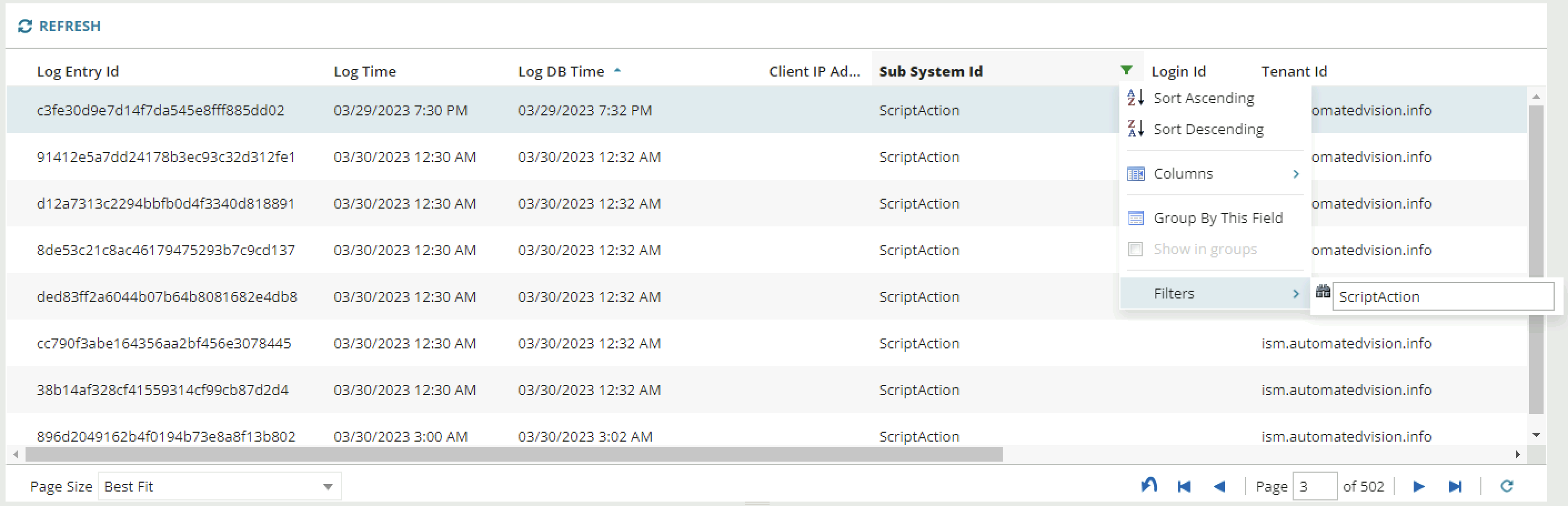Click the horizontal scrollbar thumb
The height and width of the screenshot is (506, 1568).
(514, 454)
